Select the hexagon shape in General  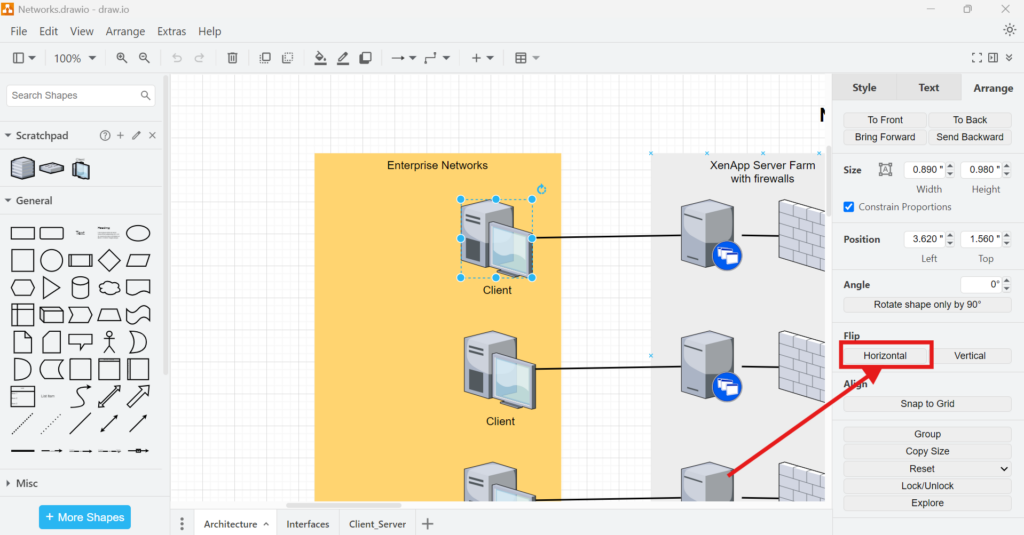(x=22, y=287)
